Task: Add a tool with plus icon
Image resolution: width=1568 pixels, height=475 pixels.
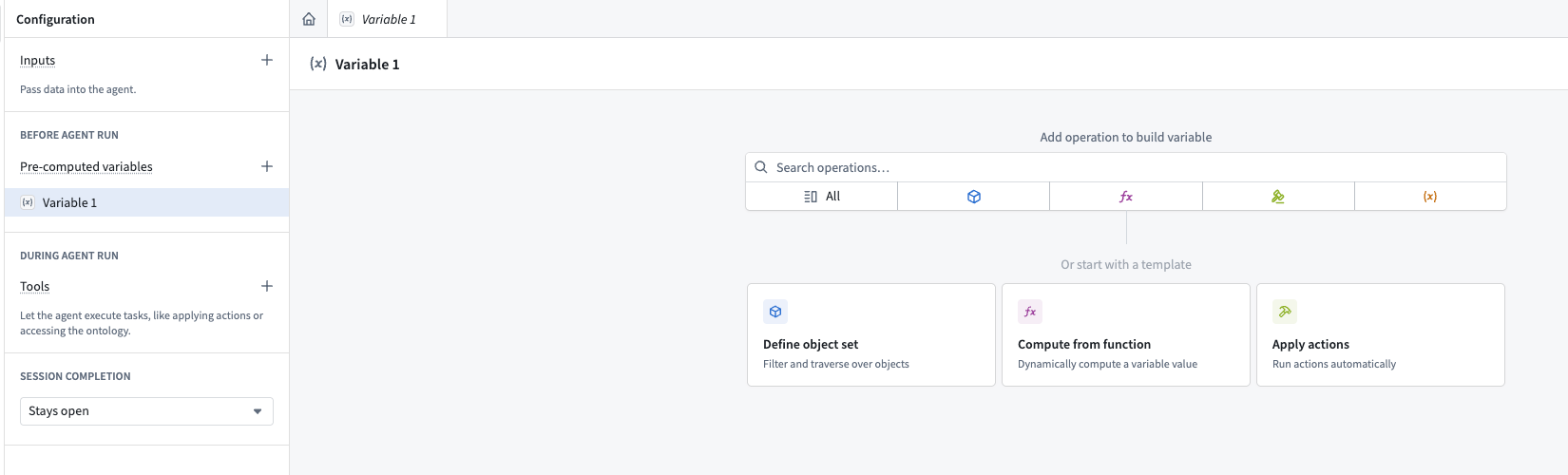Action: [x=267, y=286]
